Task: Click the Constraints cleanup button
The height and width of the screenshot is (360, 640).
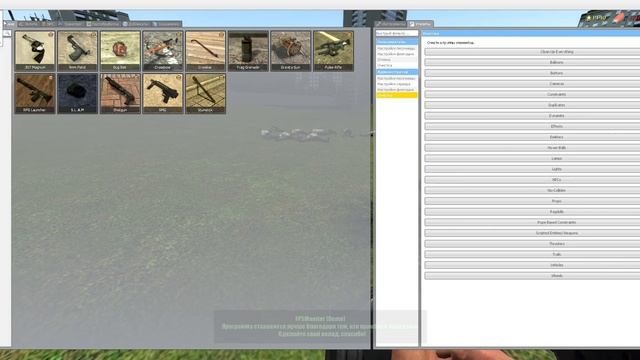Action: pyautogui.click(x=532, y=94)
